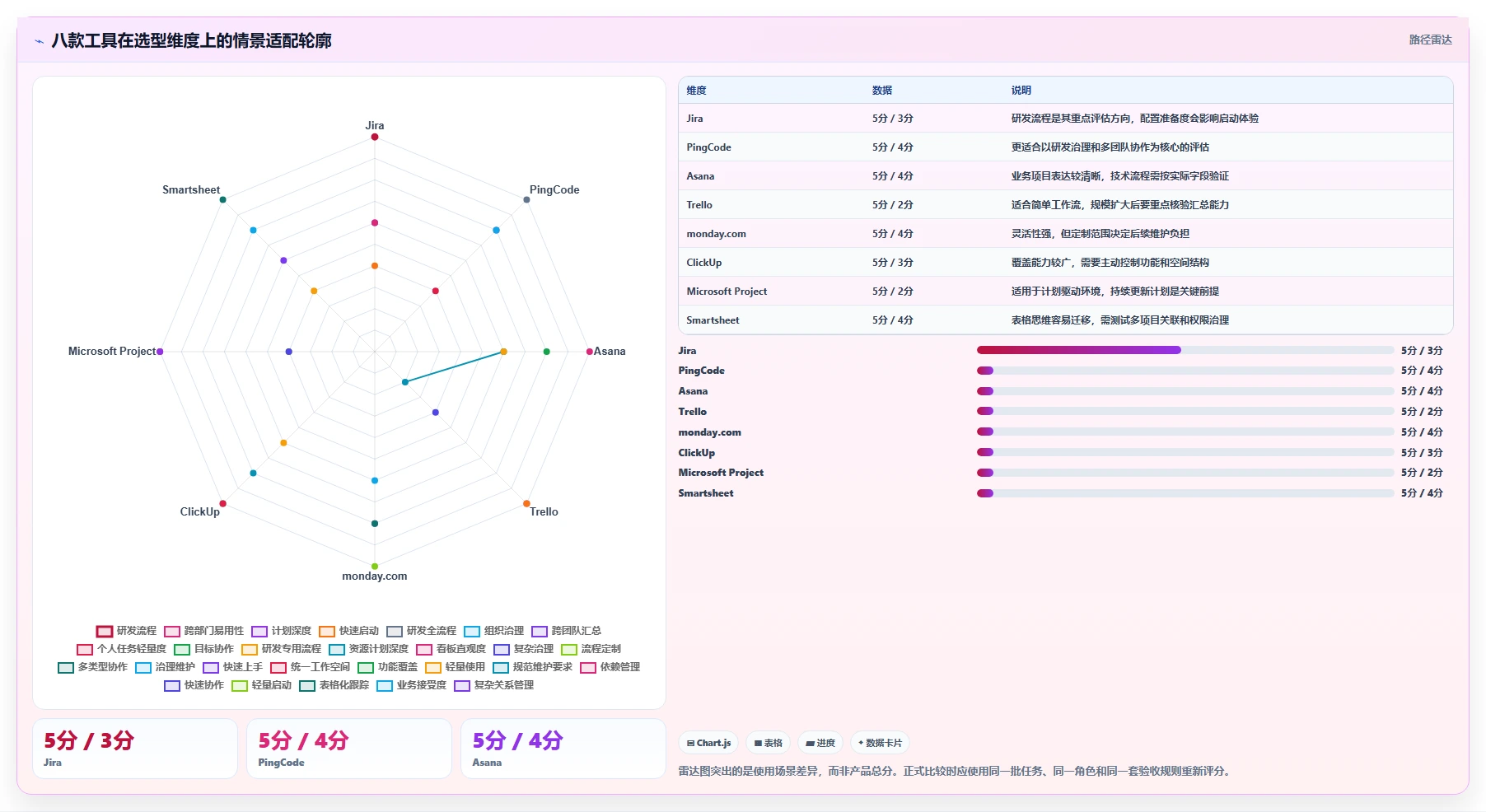Image resolution: width=1486 pixels, height=812 pixels.
Task: Select the PingCode table row name
Action: [x=708, y=147]
